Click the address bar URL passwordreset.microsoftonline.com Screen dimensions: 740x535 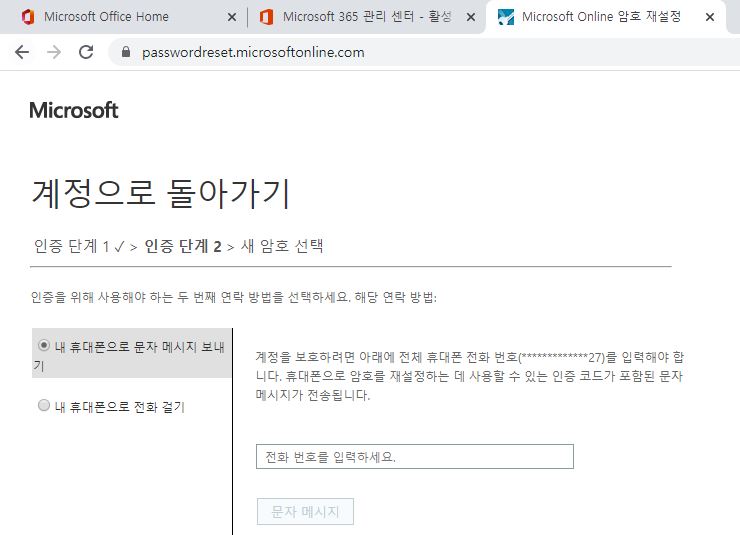pyautogui.click(x=253, y=52)
